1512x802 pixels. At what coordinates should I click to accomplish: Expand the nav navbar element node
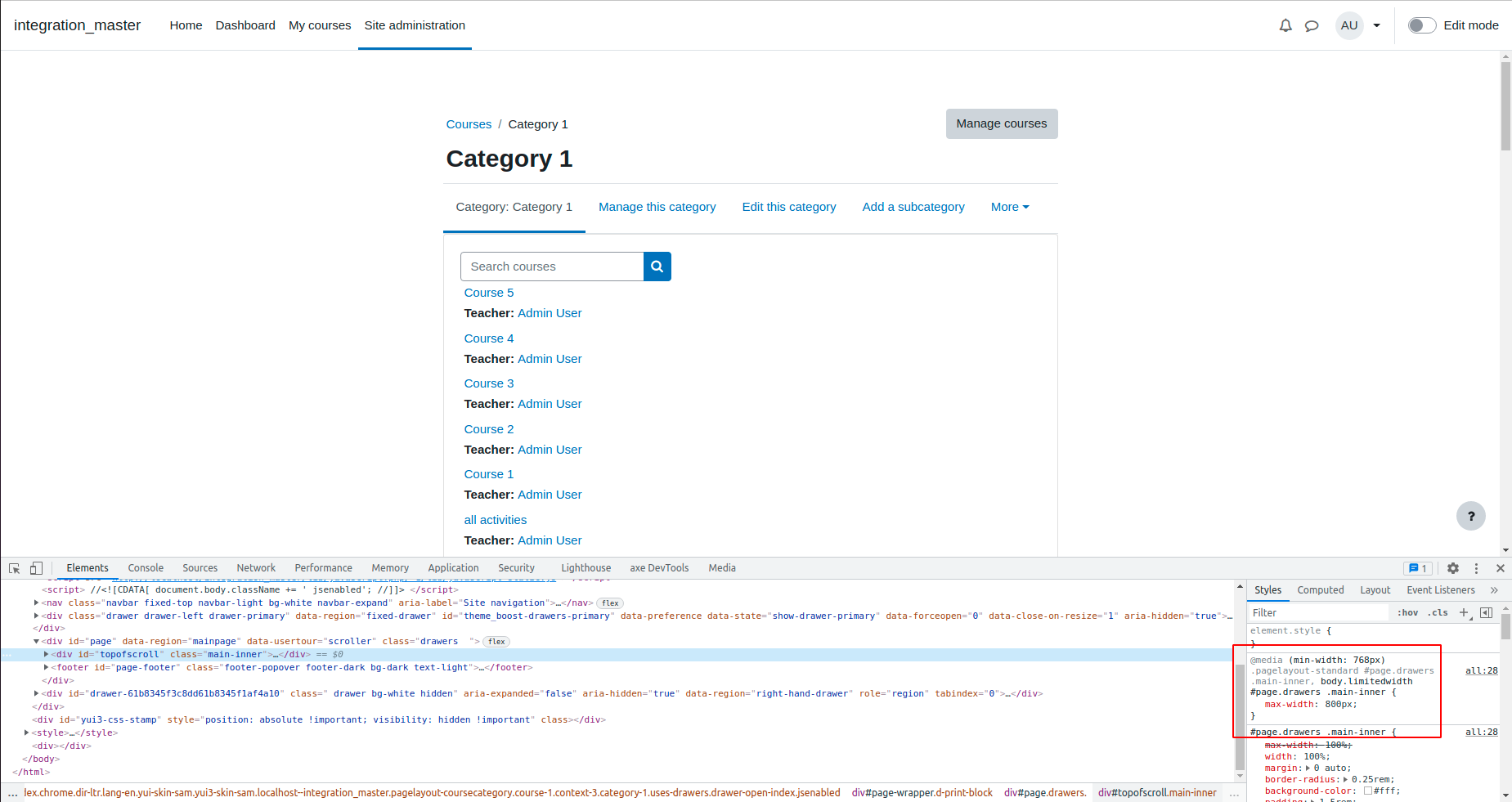click(36, 603)
